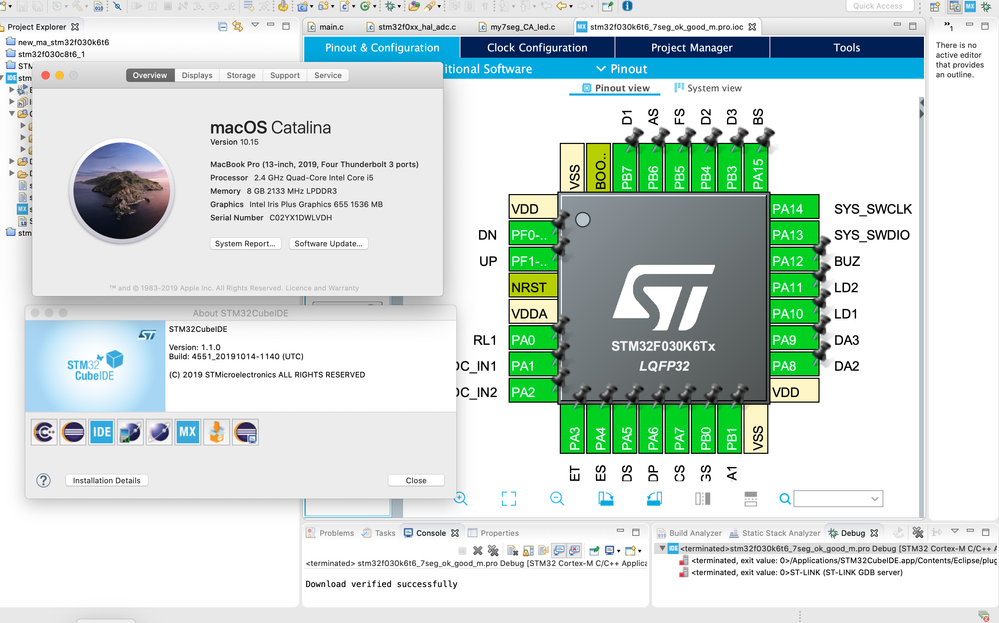Image resolution: width=999 pixels, height=623 pixels.
Task: Open the Build Analyzer tab
Action: (x=689, y=533)
